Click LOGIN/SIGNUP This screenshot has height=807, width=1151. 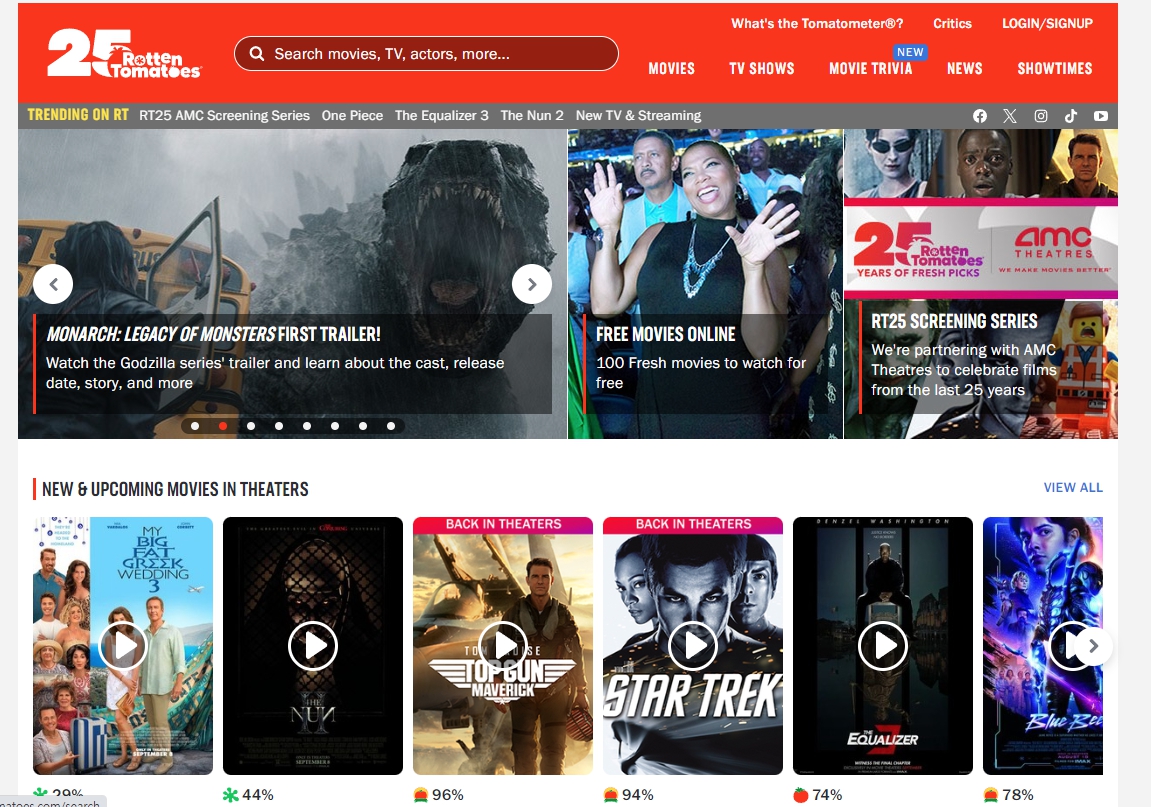(x=1047, y=23)
